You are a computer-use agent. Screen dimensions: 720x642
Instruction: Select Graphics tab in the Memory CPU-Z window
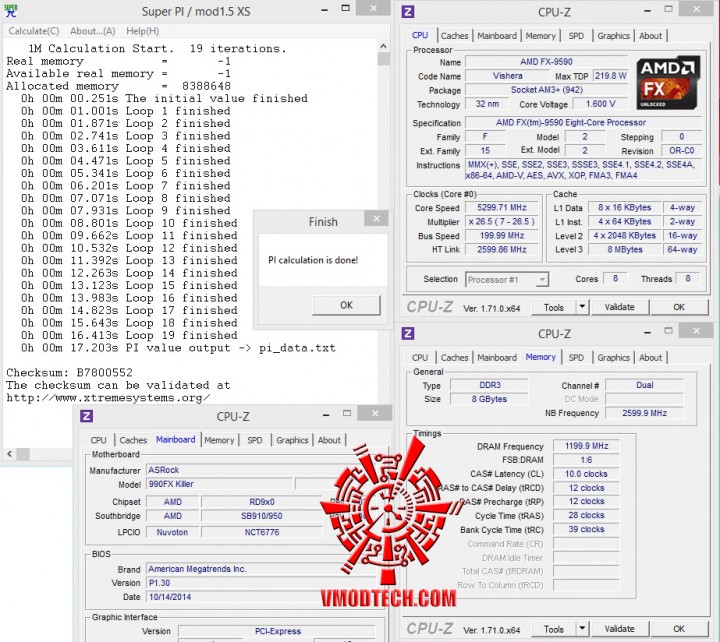point(613,358)
